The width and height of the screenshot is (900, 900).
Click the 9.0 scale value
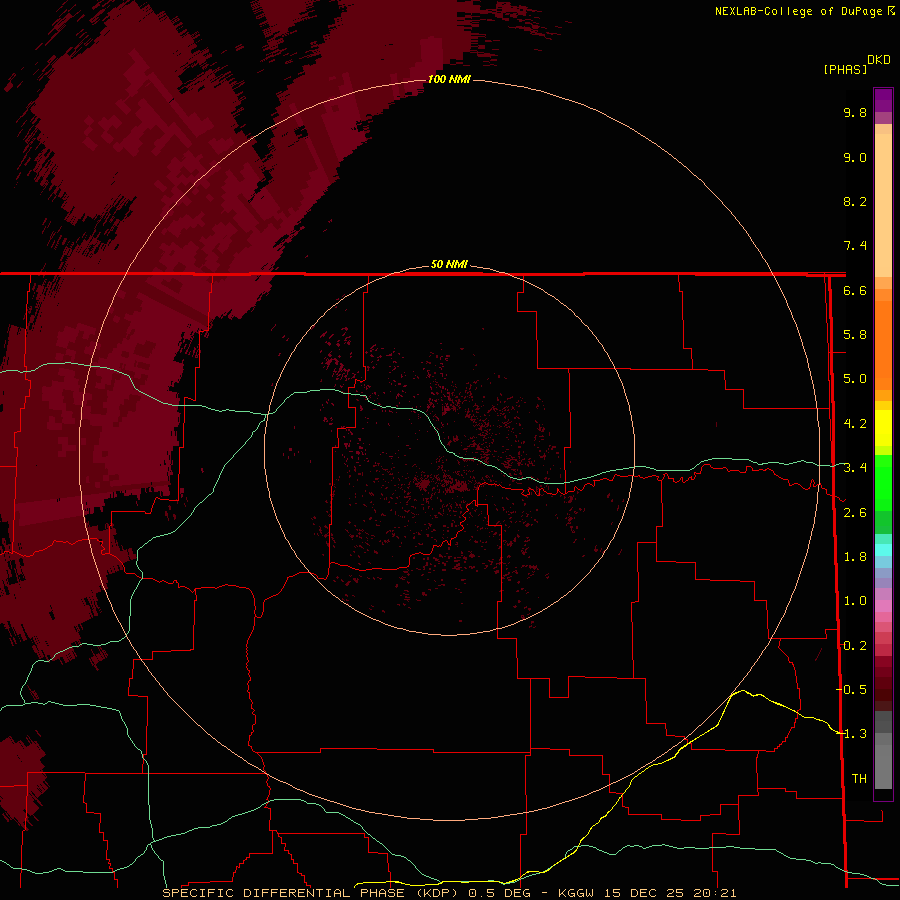(855, 157)
